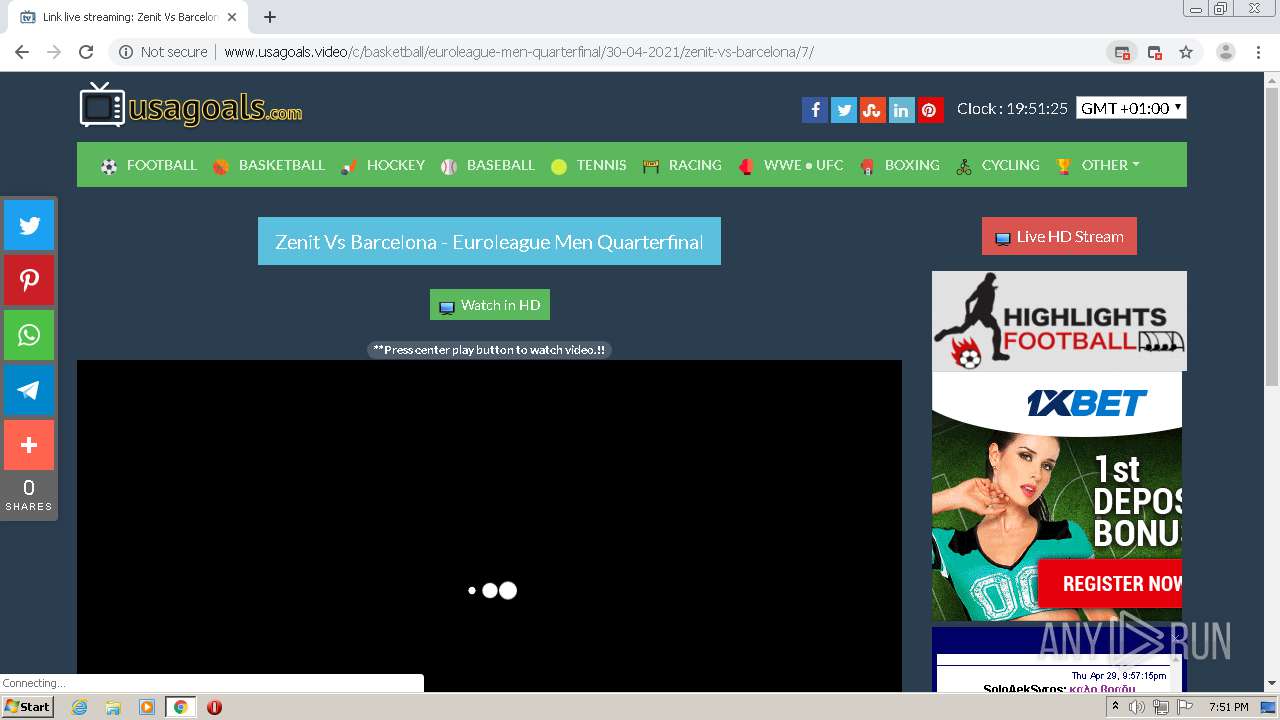This screenshot has width=1280, height=720.
Task: Open the HOCKEY menu
Action: point(383,165)
